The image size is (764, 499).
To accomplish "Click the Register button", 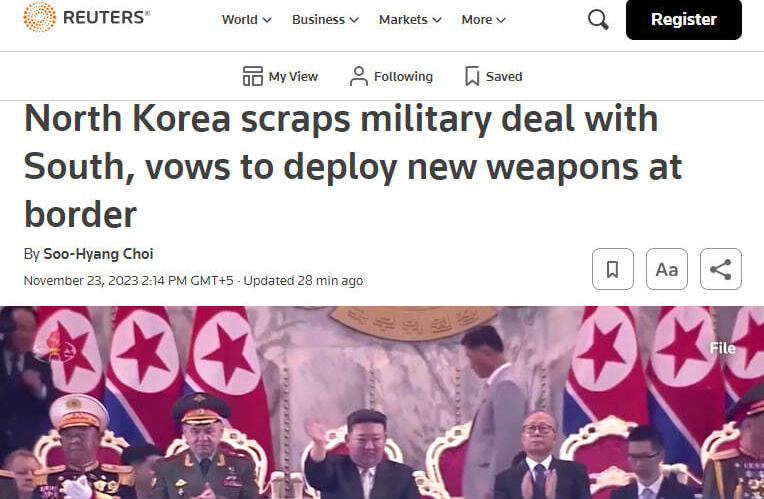I will click(x=684, y=19).
